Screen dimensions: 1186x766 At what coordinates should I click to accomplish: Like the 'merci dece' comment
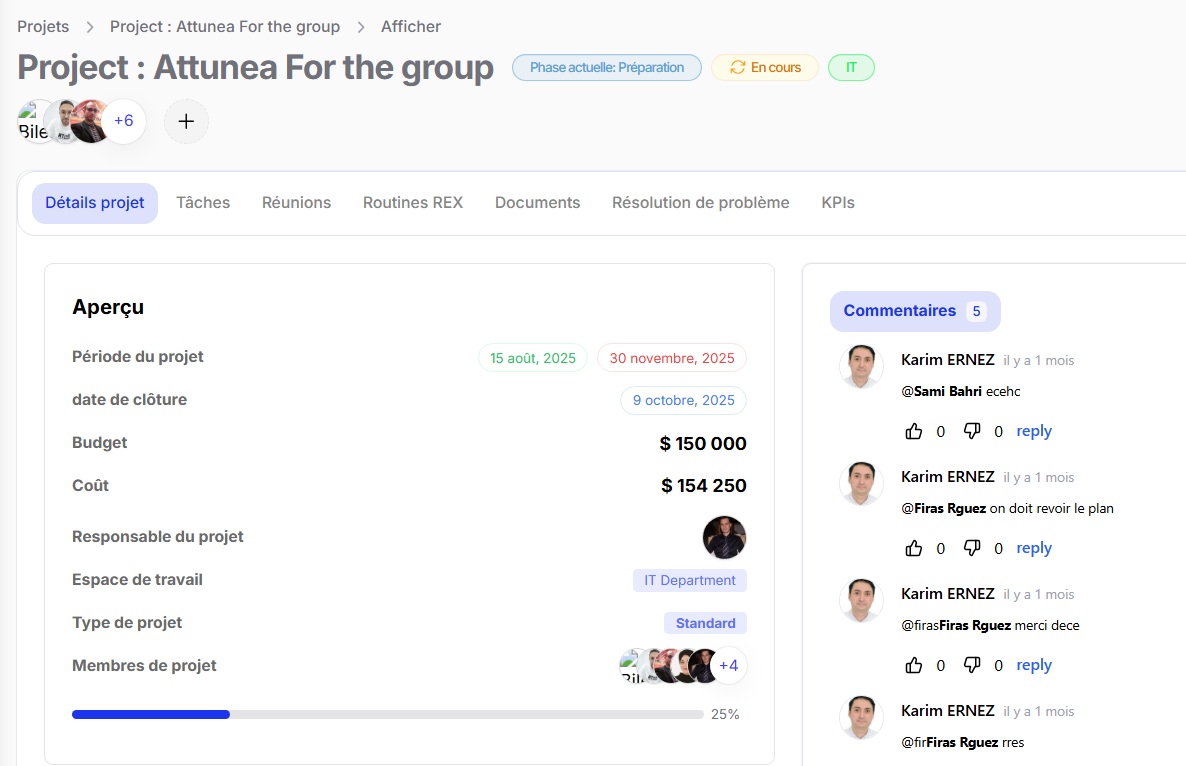click(914, 665)
